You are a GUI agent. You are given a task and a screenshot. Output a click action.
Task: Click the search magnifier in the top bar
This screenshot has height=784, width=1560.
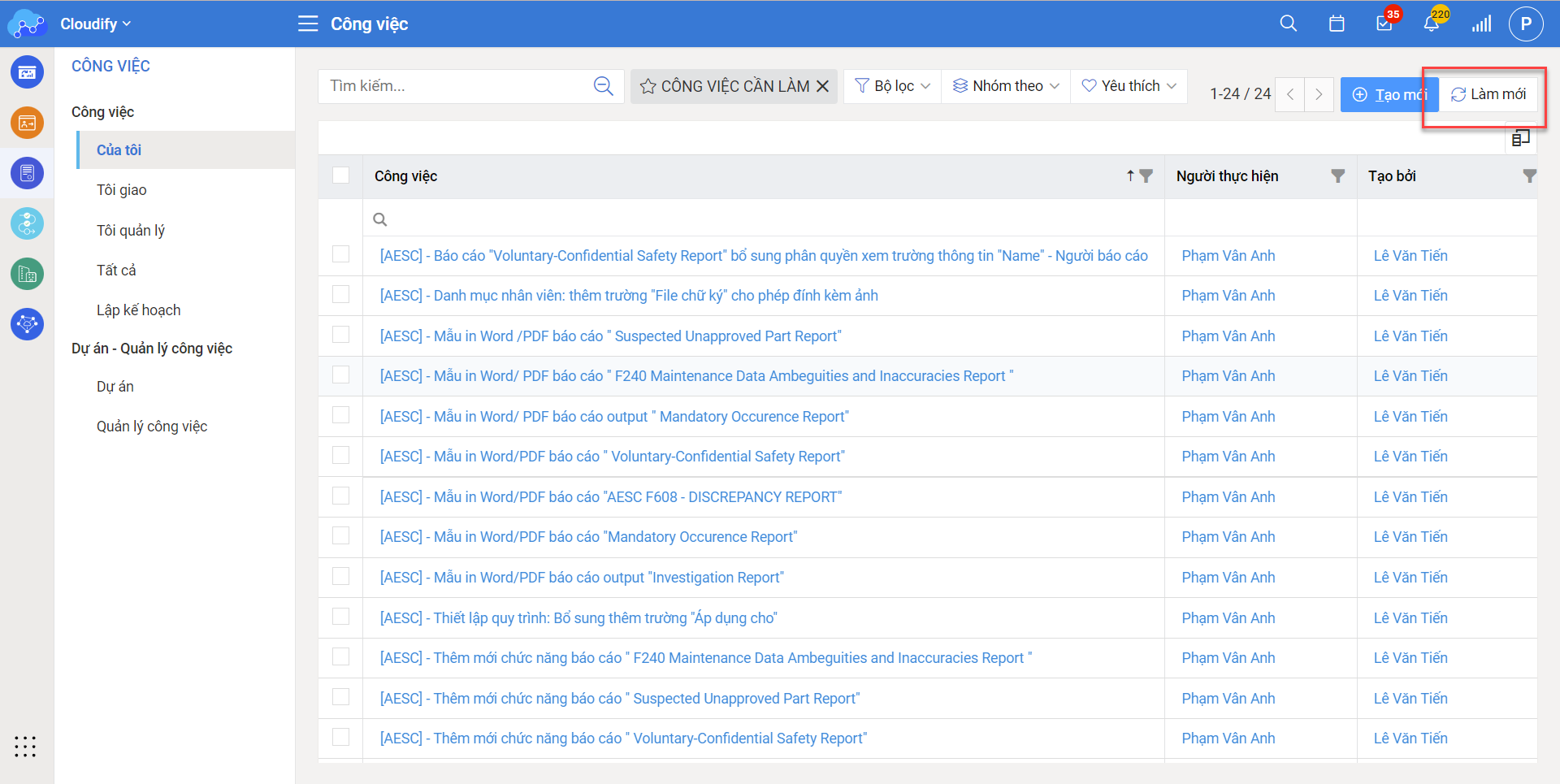point(1289,24)
